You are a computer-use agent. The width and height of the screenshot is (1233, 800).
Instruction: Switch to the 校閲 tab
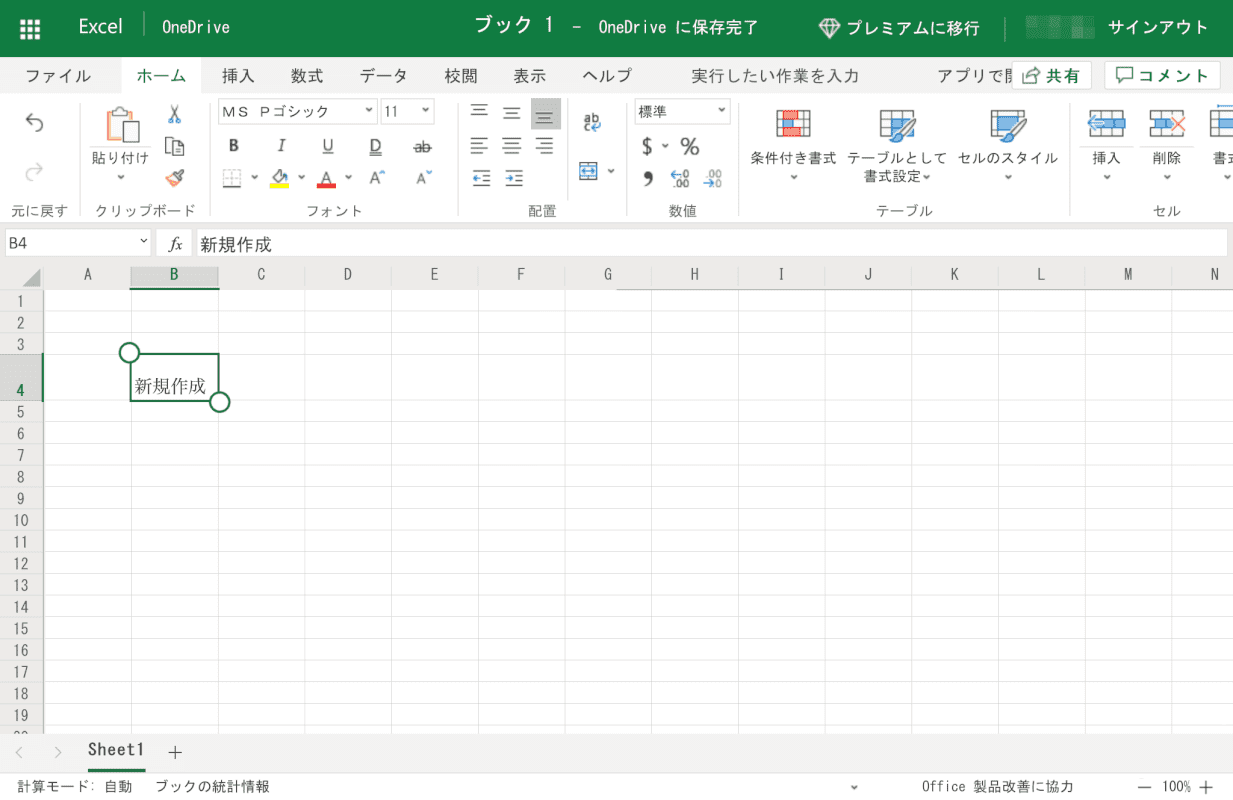[x=461, y=76]
